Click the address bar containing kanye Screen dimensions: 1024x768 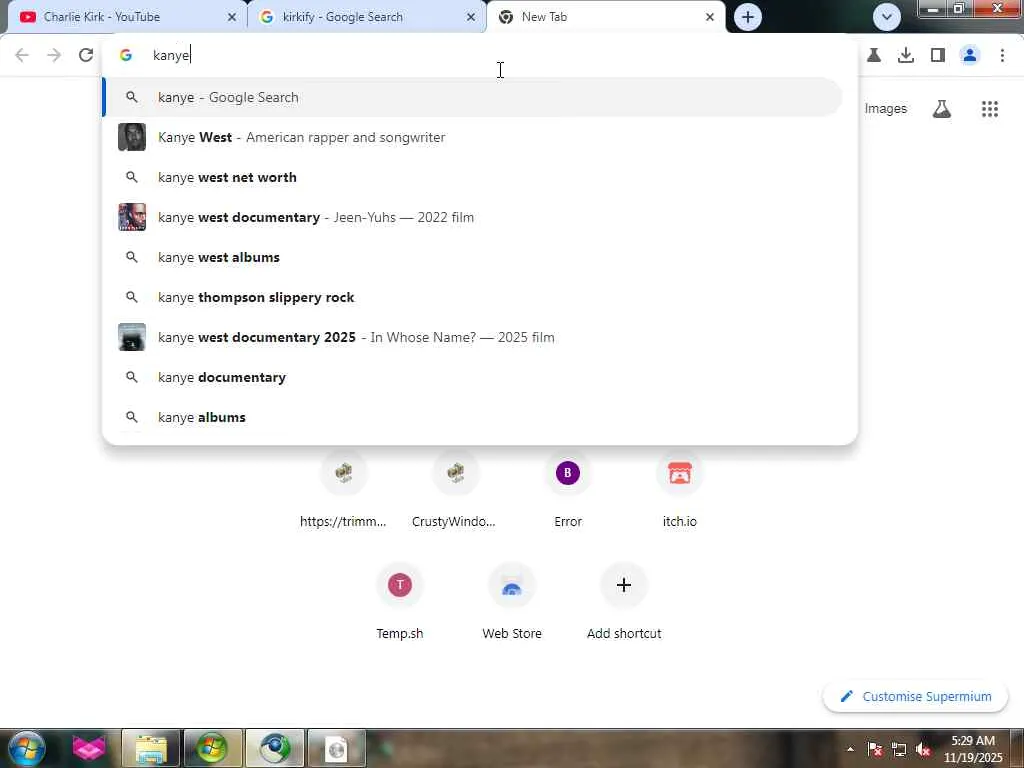click(x=480, y=55)
